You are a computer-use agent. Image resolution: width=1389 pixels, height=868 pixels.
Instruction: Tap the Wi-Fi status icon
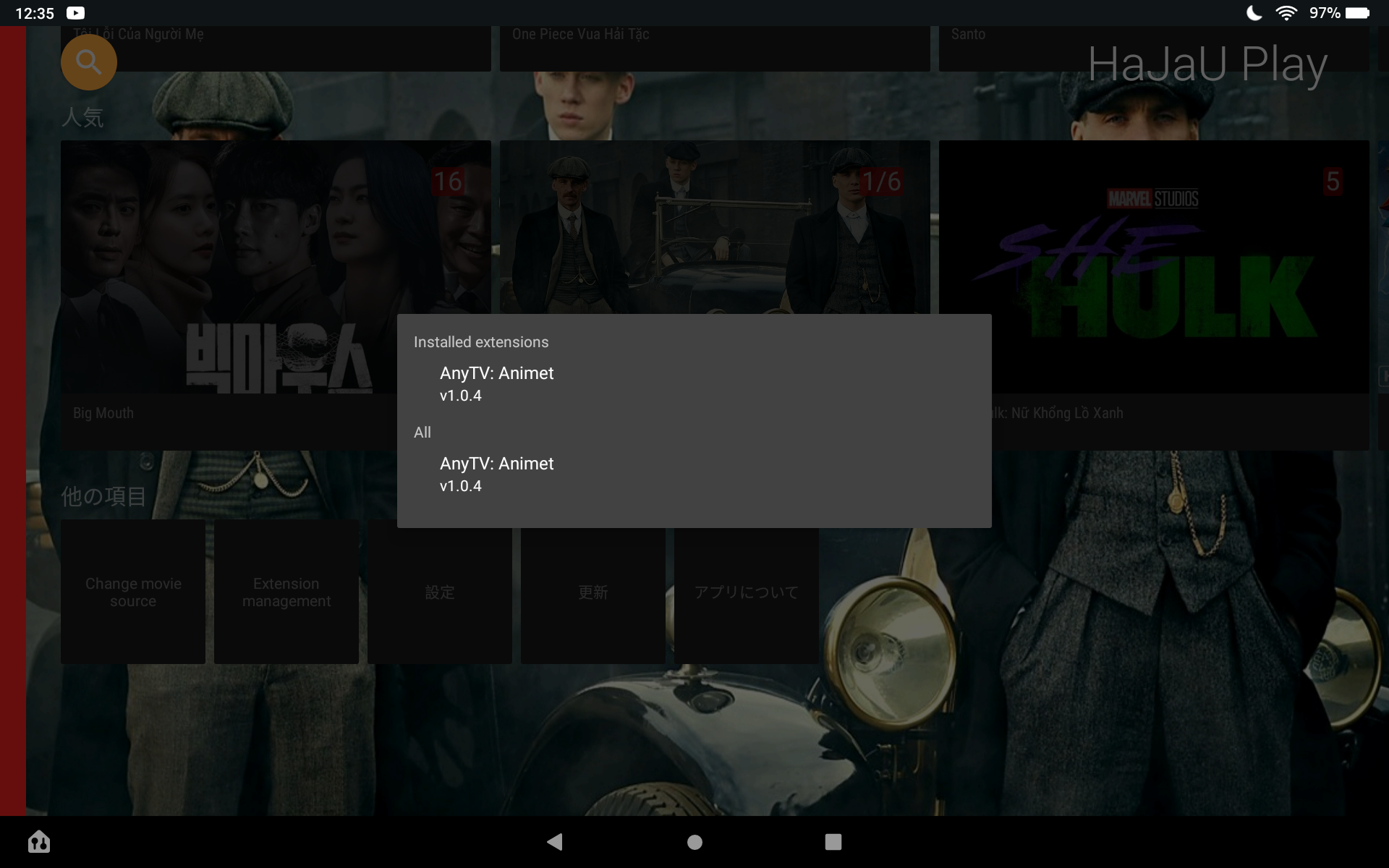[1286, 13]
